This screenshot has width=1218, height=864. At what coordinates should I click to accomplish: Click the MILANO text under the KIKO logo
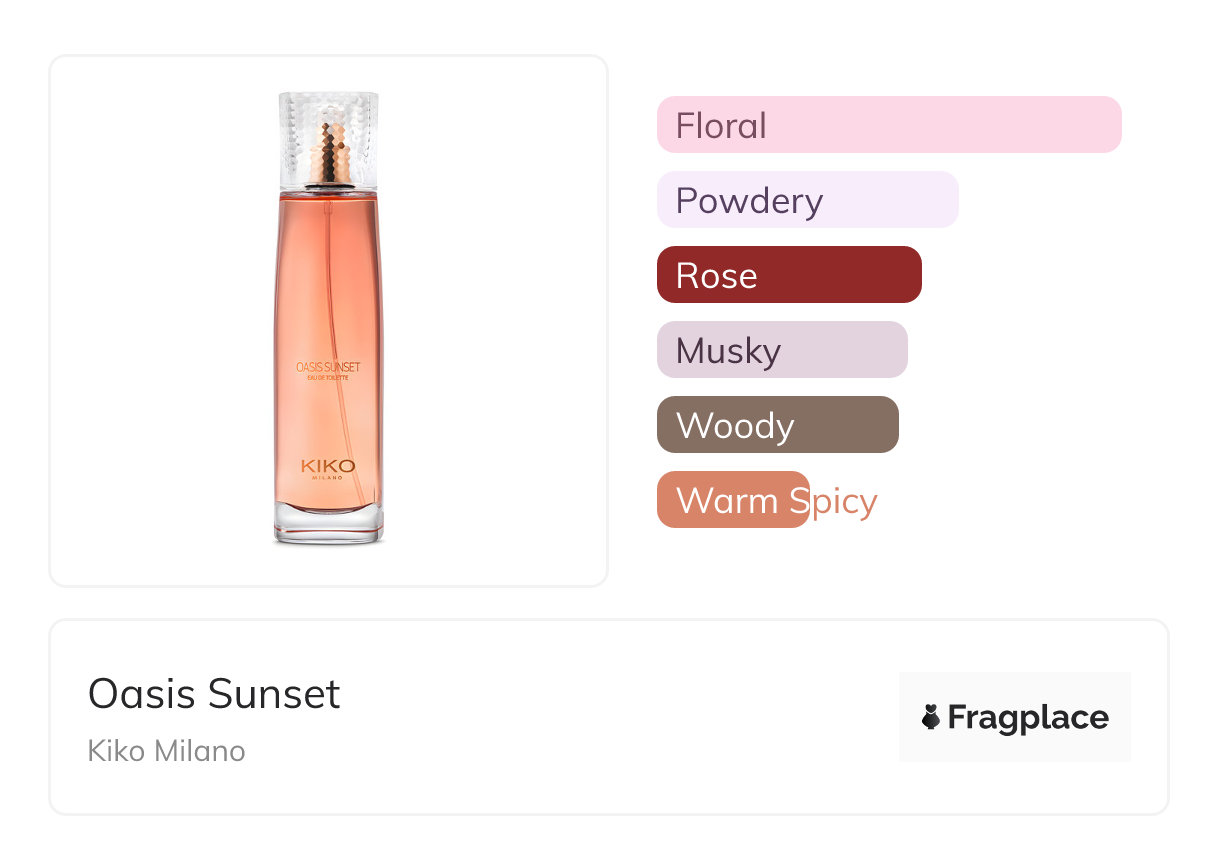[x=328, y=477]
